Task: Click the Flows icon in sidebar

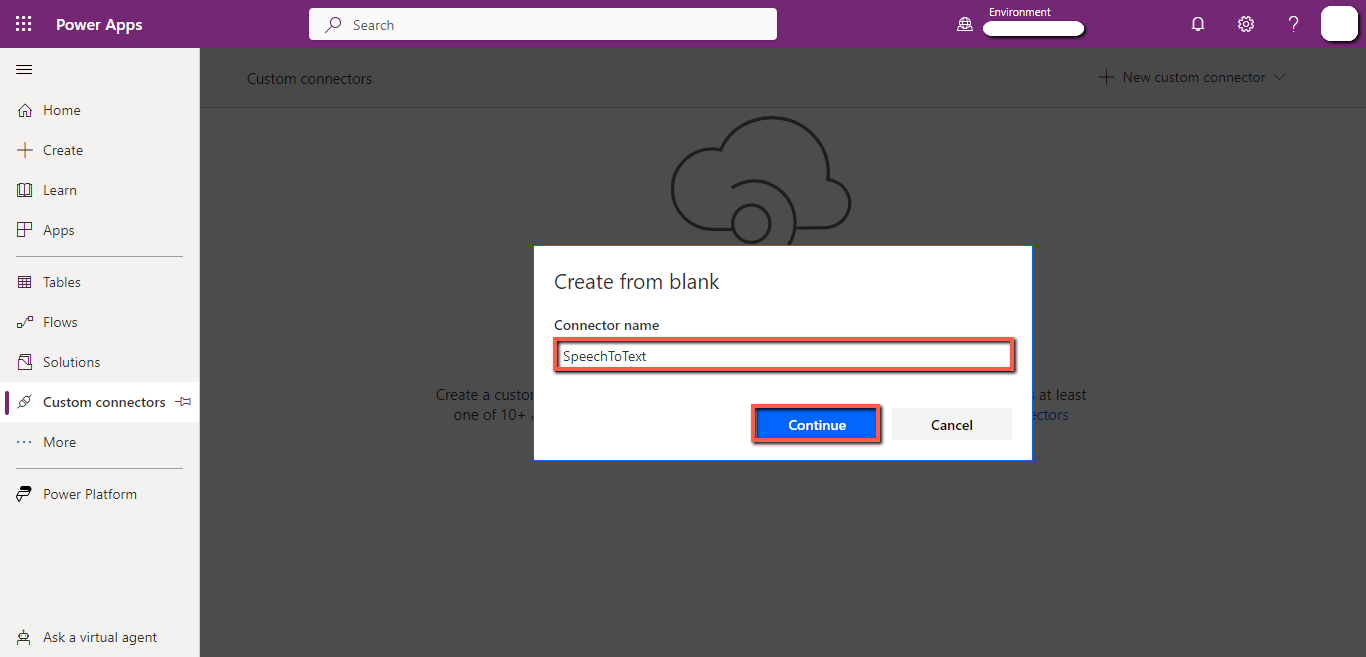Action: pyautogui.click(x=25, y=322)
